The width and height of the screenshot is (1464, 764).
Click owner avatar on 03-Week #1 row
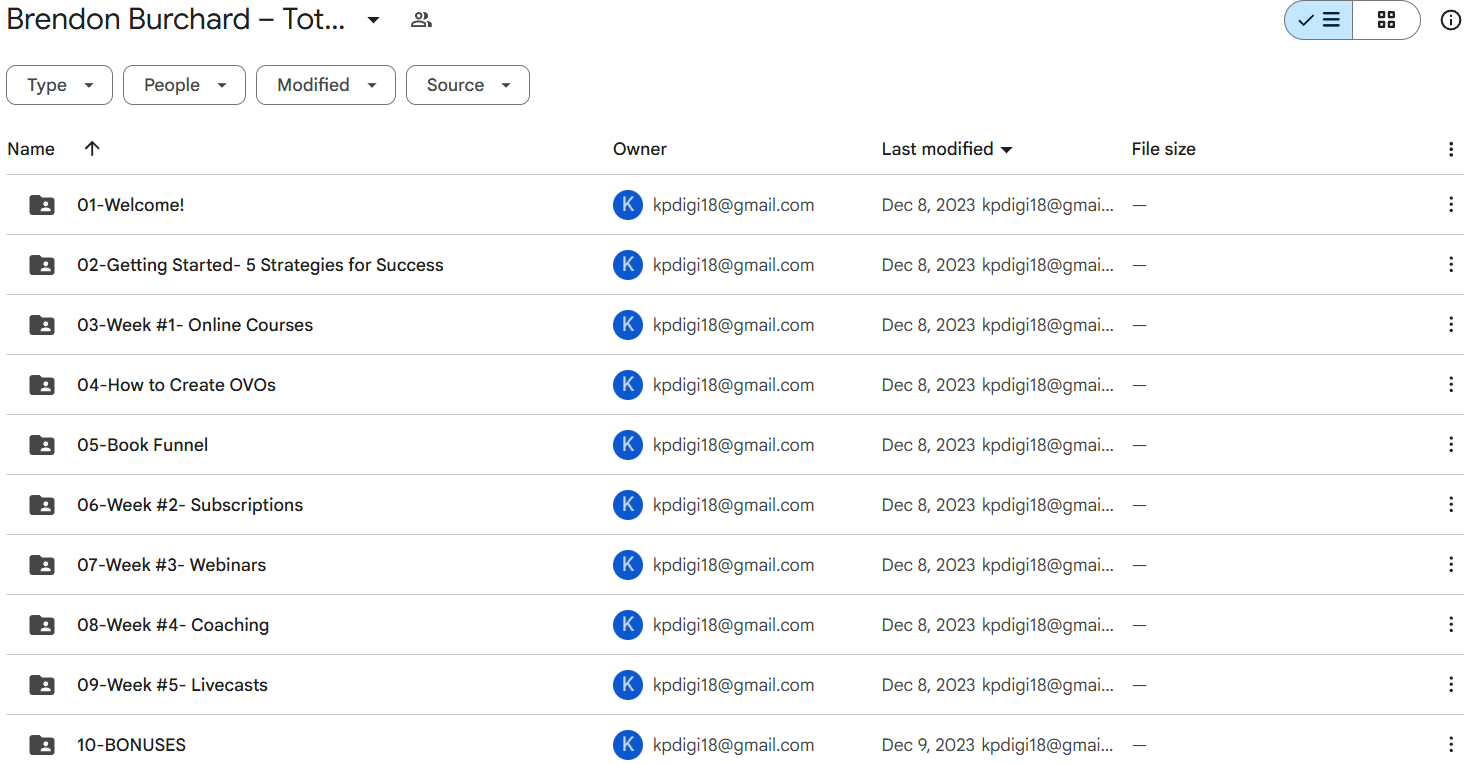(627, 325)
